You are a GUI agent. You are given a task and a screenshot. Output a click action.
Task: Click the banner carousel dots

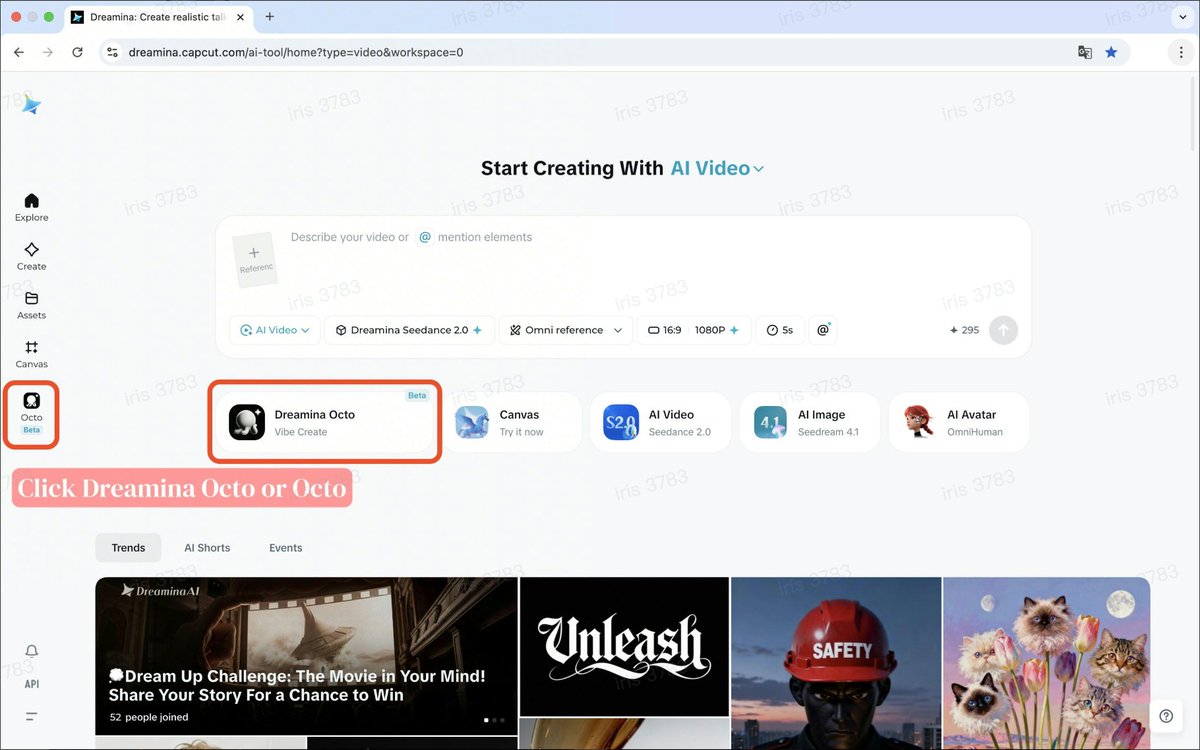click(x=495, y=720)
